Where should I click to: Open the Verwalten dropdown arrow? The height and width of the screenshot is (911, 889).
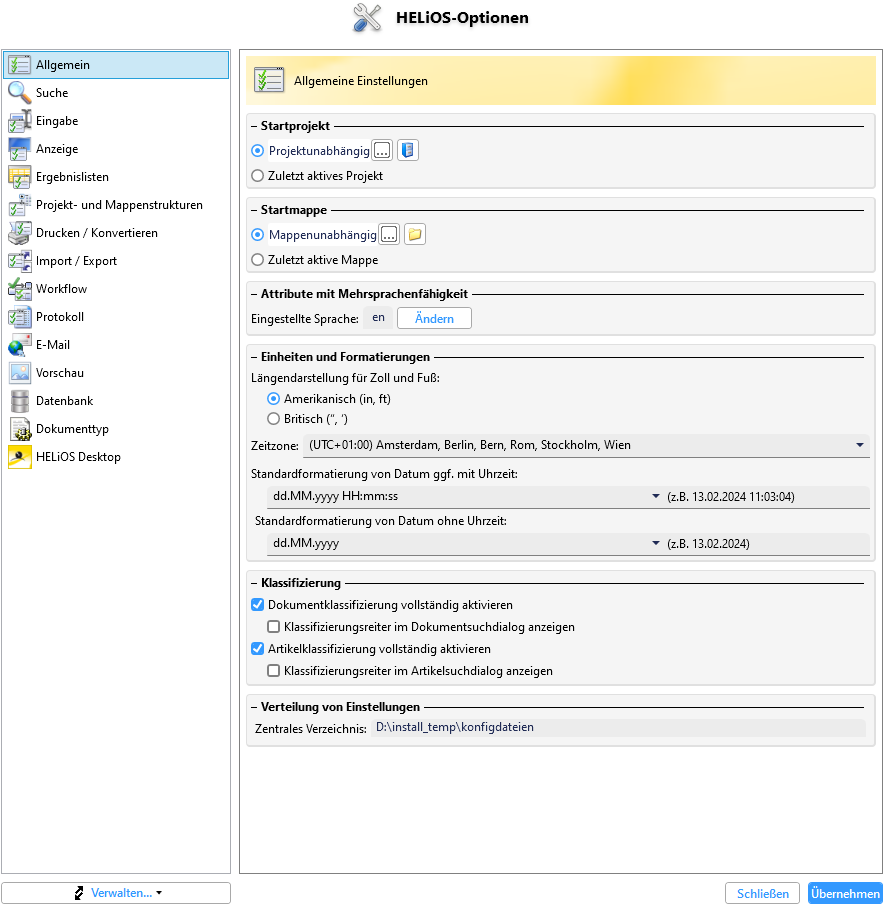pyautogui.click(x=159, y=893)
